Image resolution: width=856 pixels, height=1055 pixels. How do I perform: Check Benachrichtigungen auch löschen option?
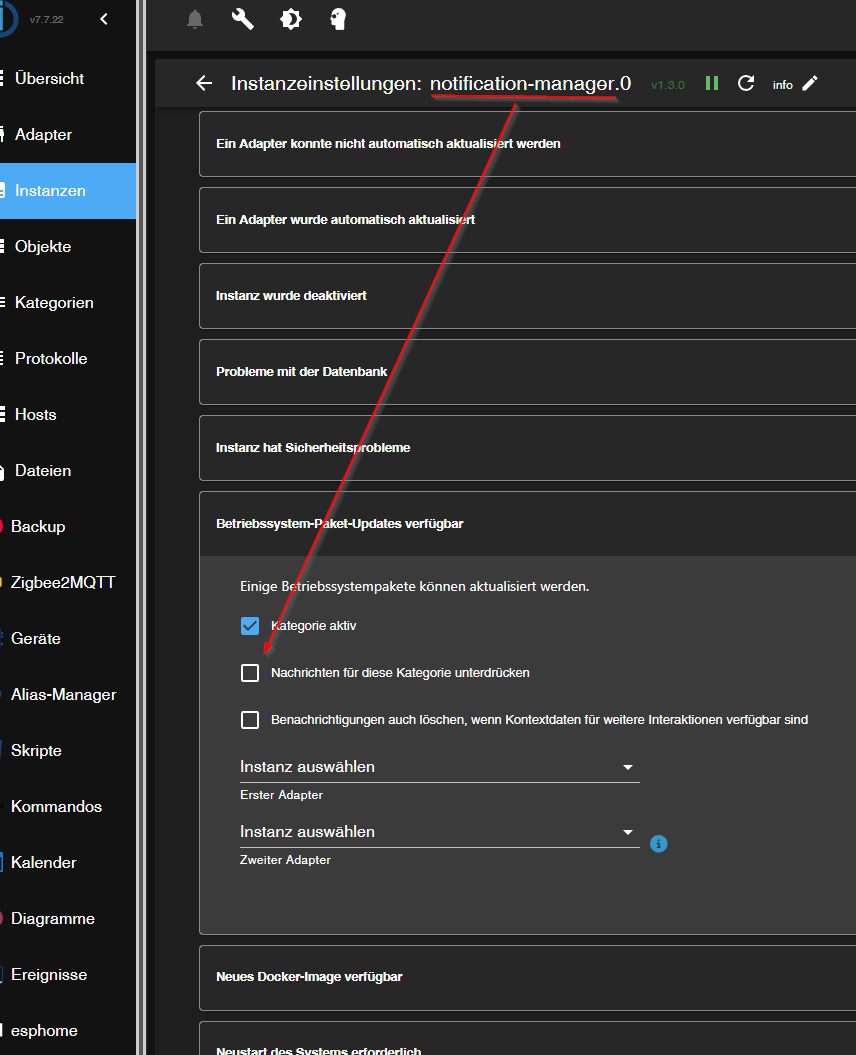pos(250,720)
